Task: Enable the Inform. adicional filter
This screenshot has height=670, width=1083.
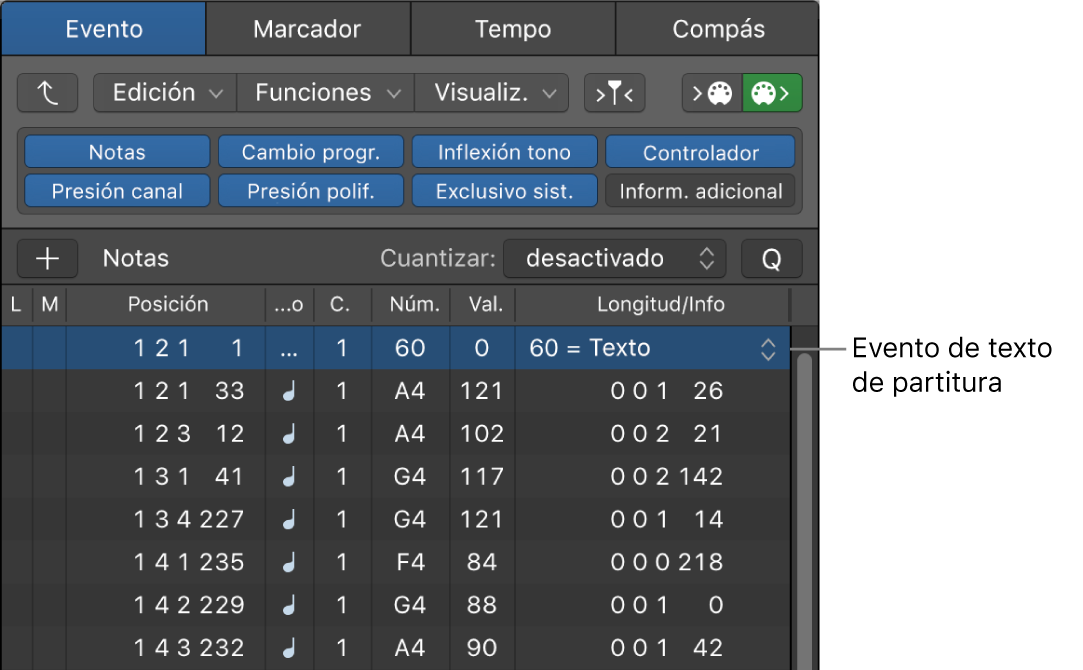Action: click(700, 191)
